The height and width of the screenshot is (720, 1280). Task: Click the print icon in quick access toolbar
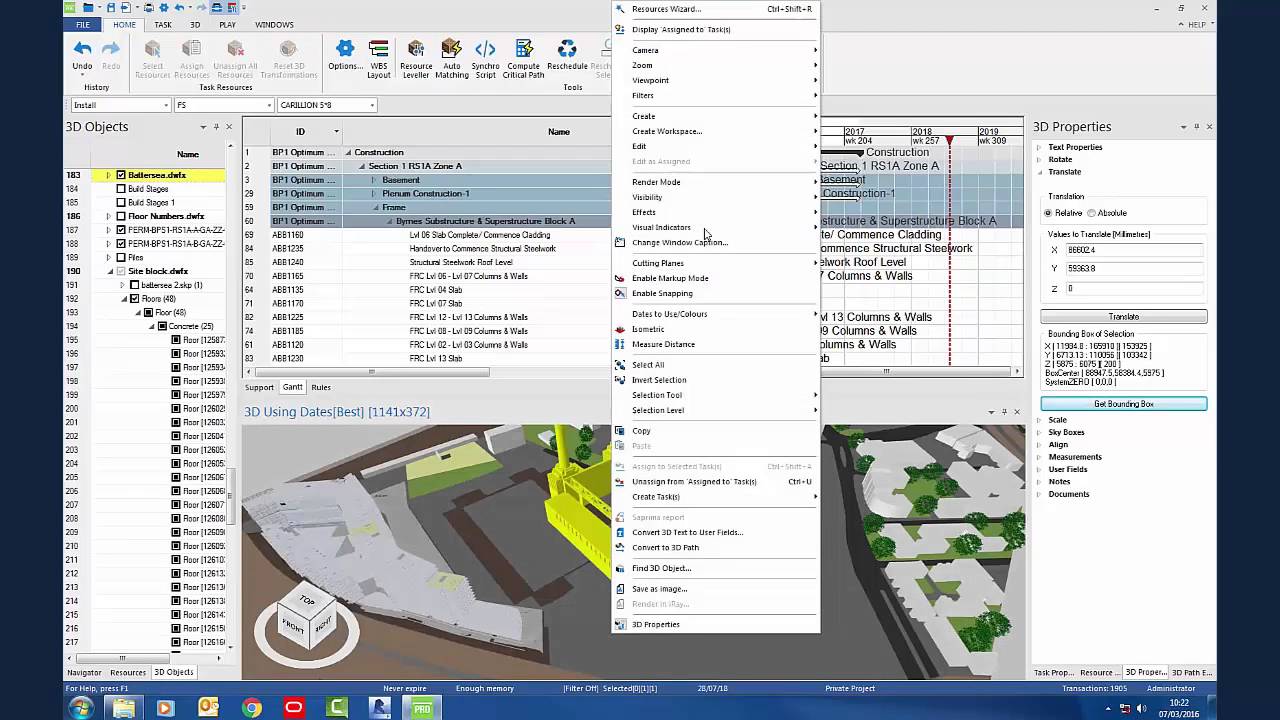coord(148,8)
